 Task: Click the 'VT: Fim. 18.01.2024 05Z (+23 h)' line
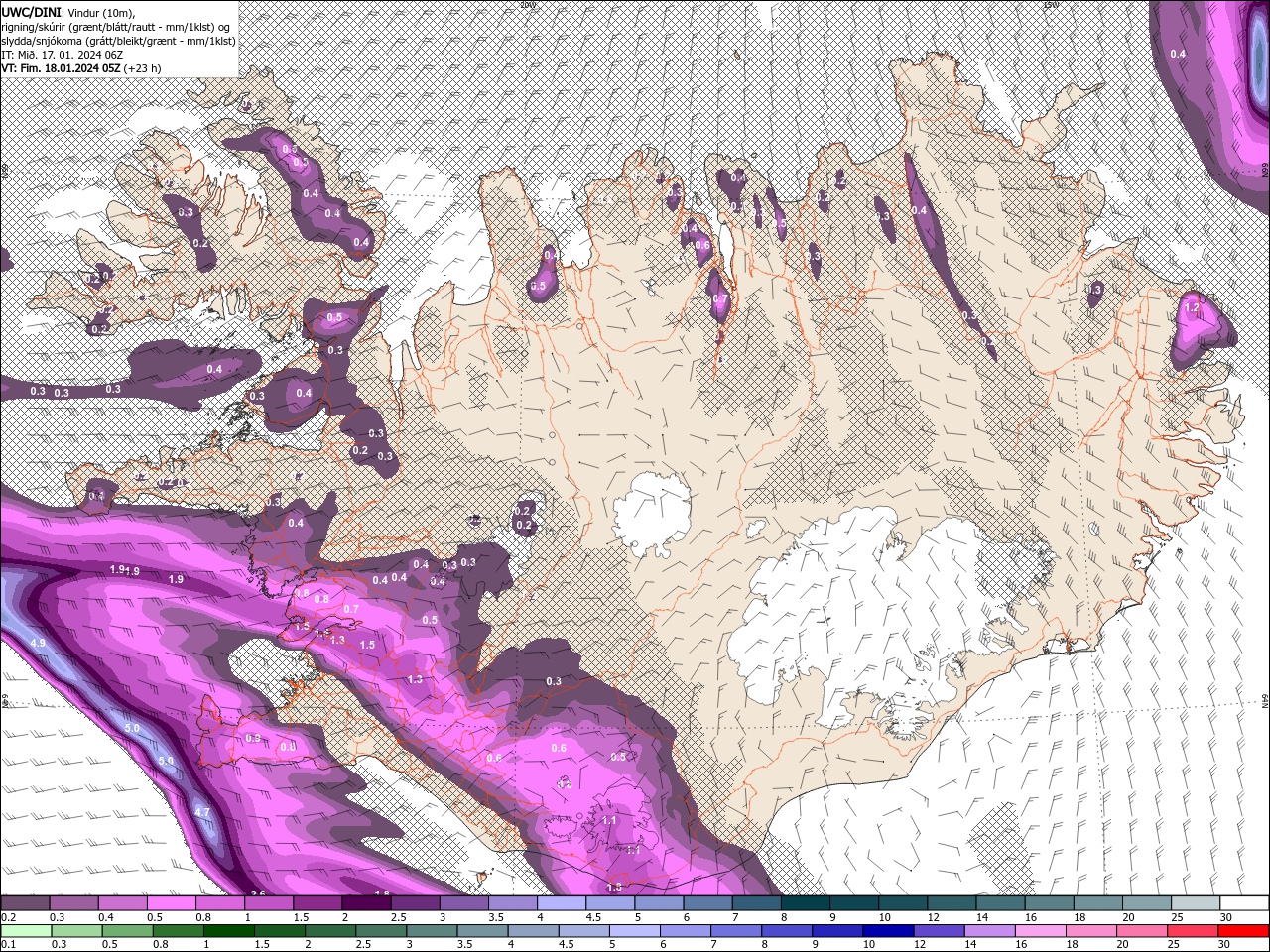pos(80,68)
